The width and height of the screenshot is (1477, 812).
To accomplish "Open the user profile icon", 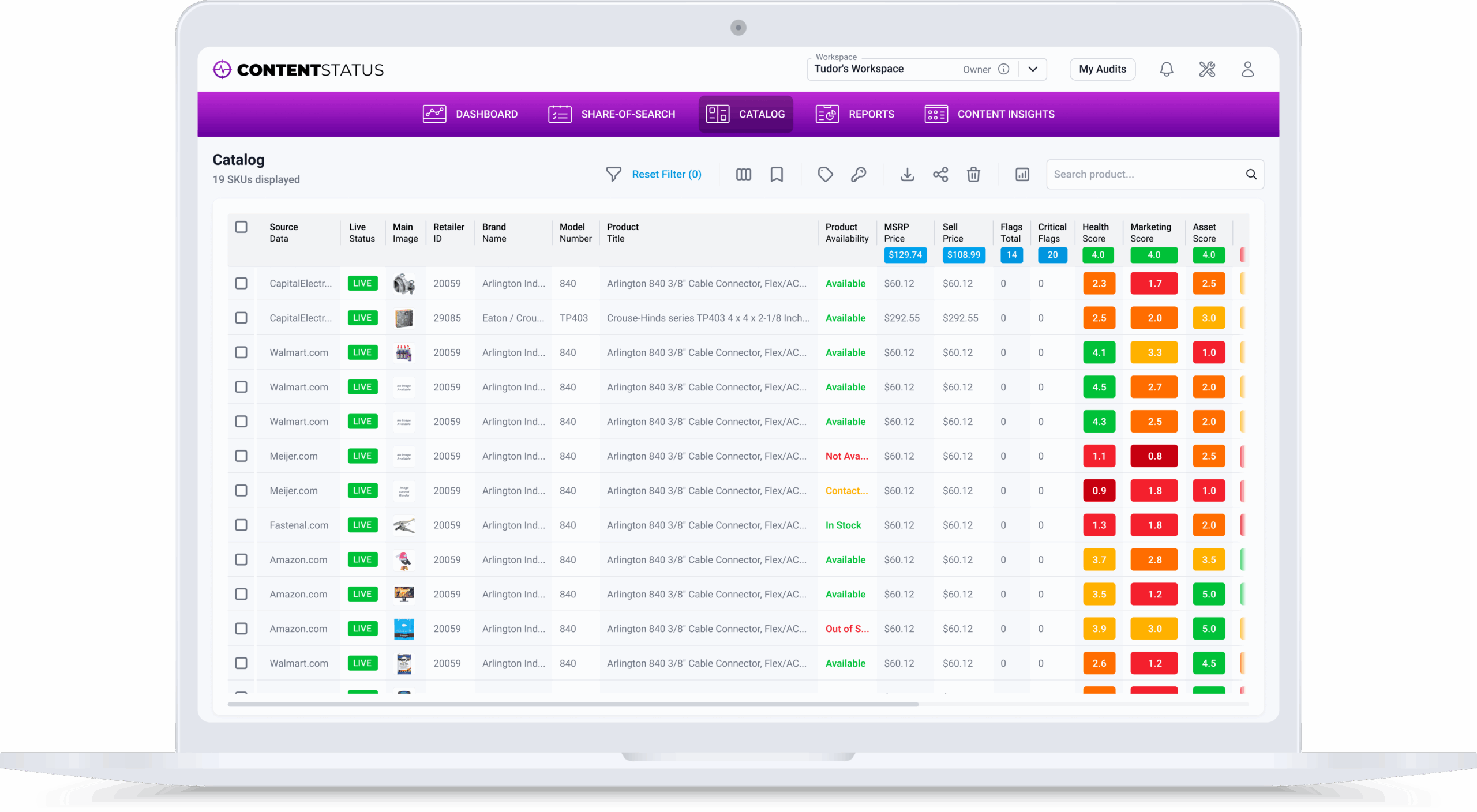I will (x=1247, y=69).
